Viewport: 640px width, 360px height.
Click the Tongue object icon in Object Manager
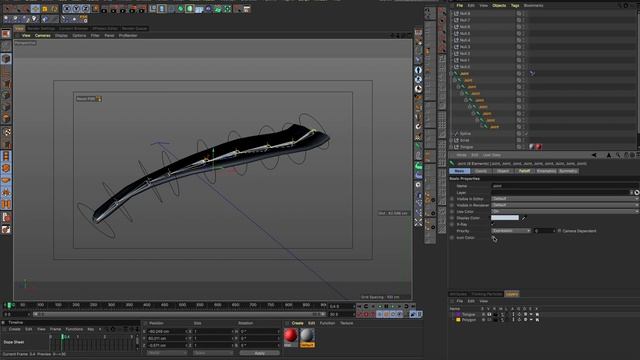coord(457,147)
